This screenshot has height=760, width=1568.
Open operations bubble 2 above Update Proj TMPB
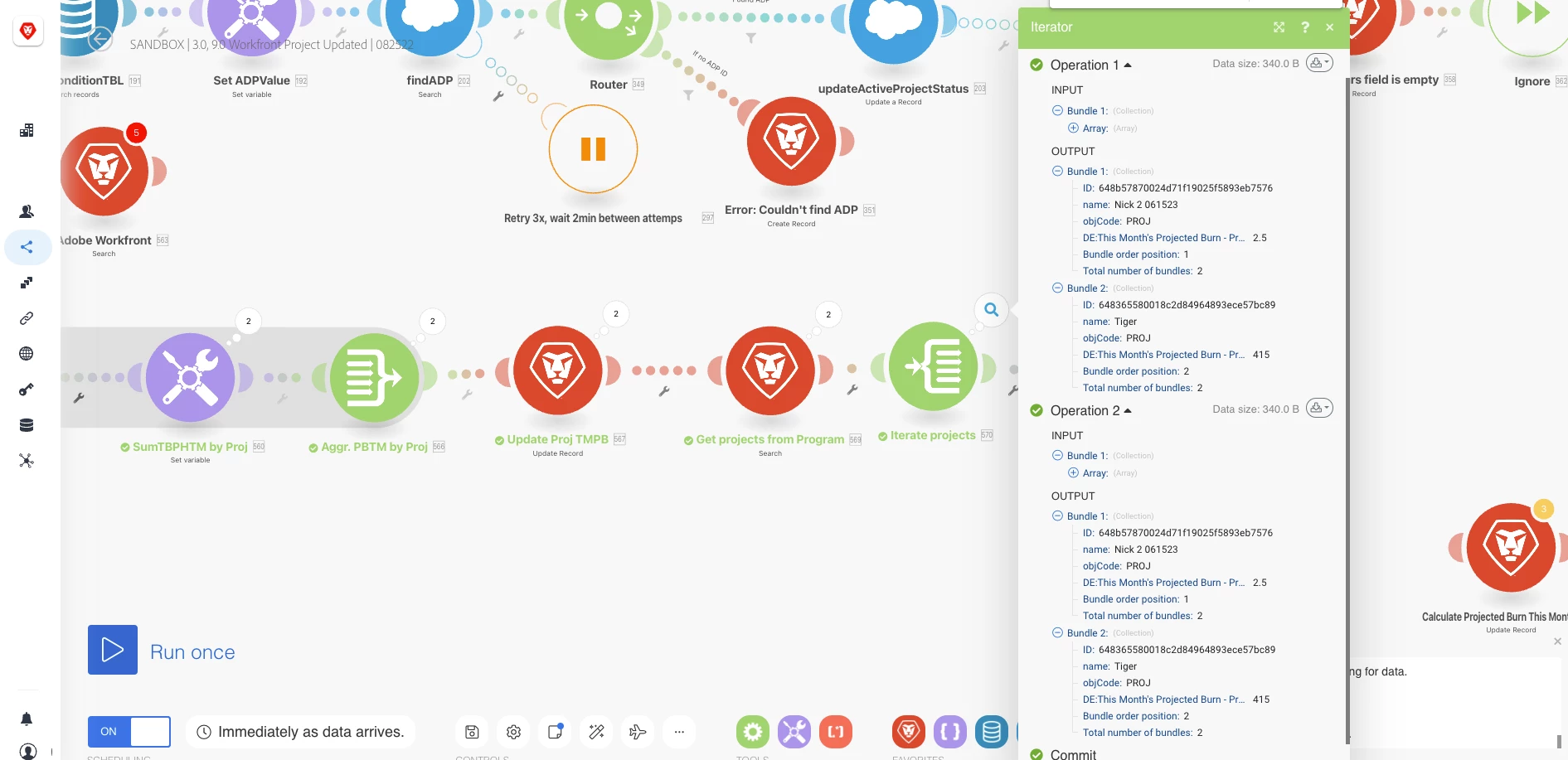tap(615, 314)
